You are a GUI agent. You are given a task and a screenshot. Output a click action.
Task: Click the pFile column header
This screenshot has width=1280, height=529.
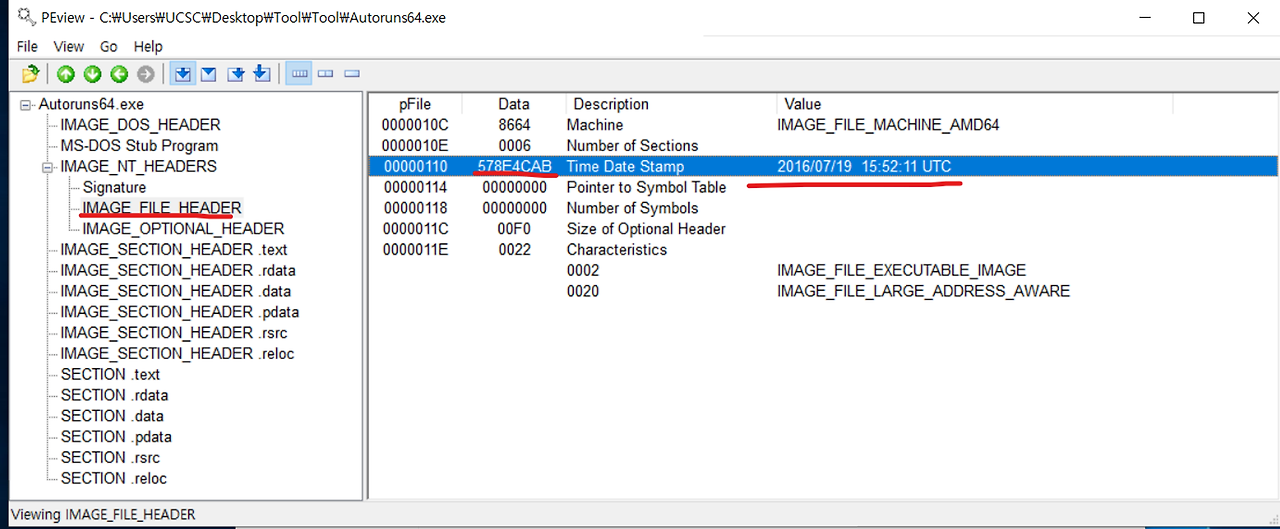(x=415, y=104)
